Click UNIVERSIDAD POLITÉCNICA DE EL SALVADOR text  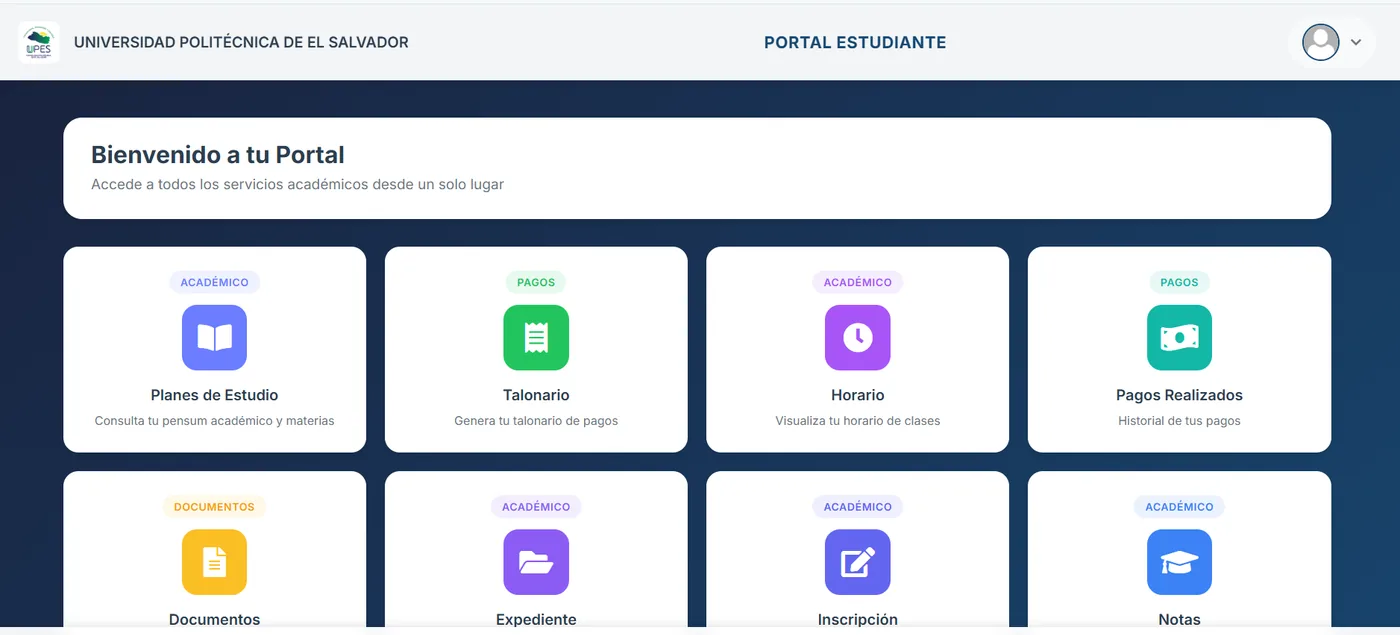point(241,42)
